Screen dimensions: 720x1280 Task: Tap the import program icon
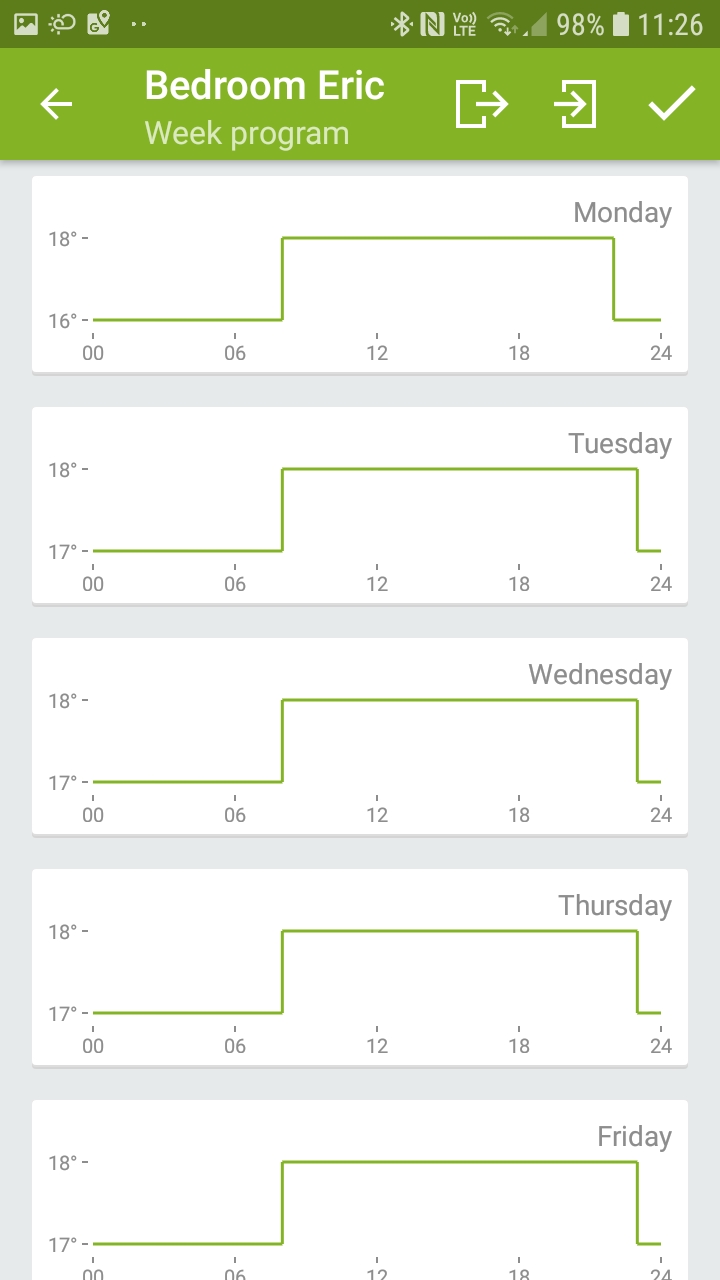(576, 104)
